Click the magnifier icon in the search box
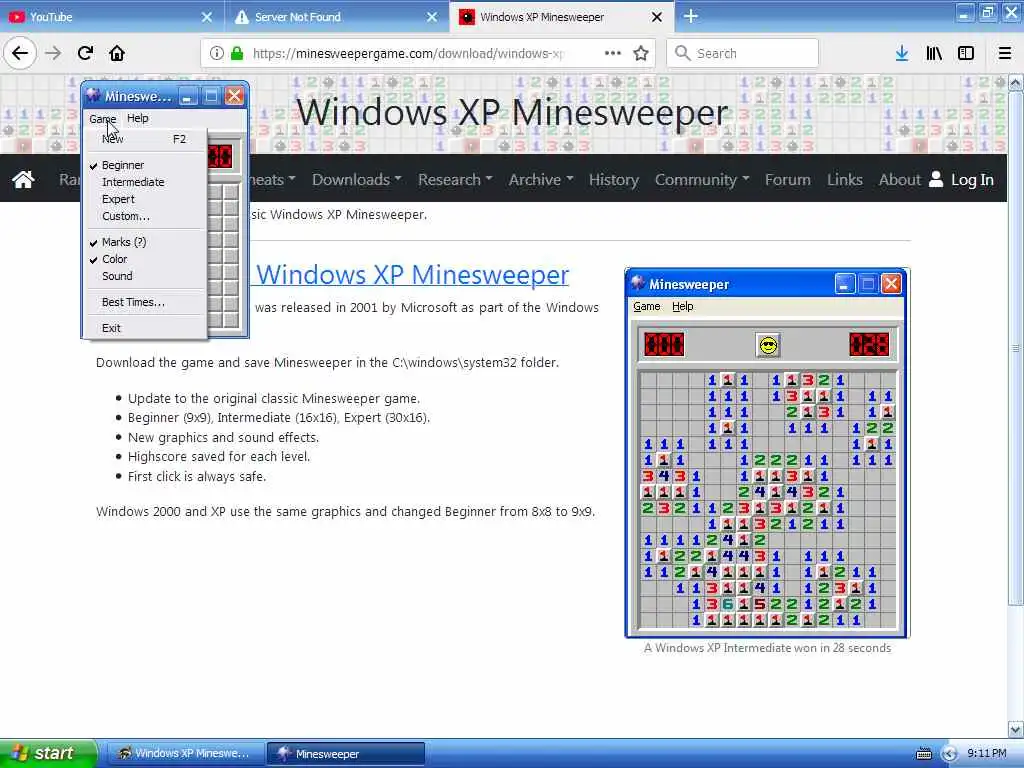Screen dimensions: 1024x768 click(682, 53)
